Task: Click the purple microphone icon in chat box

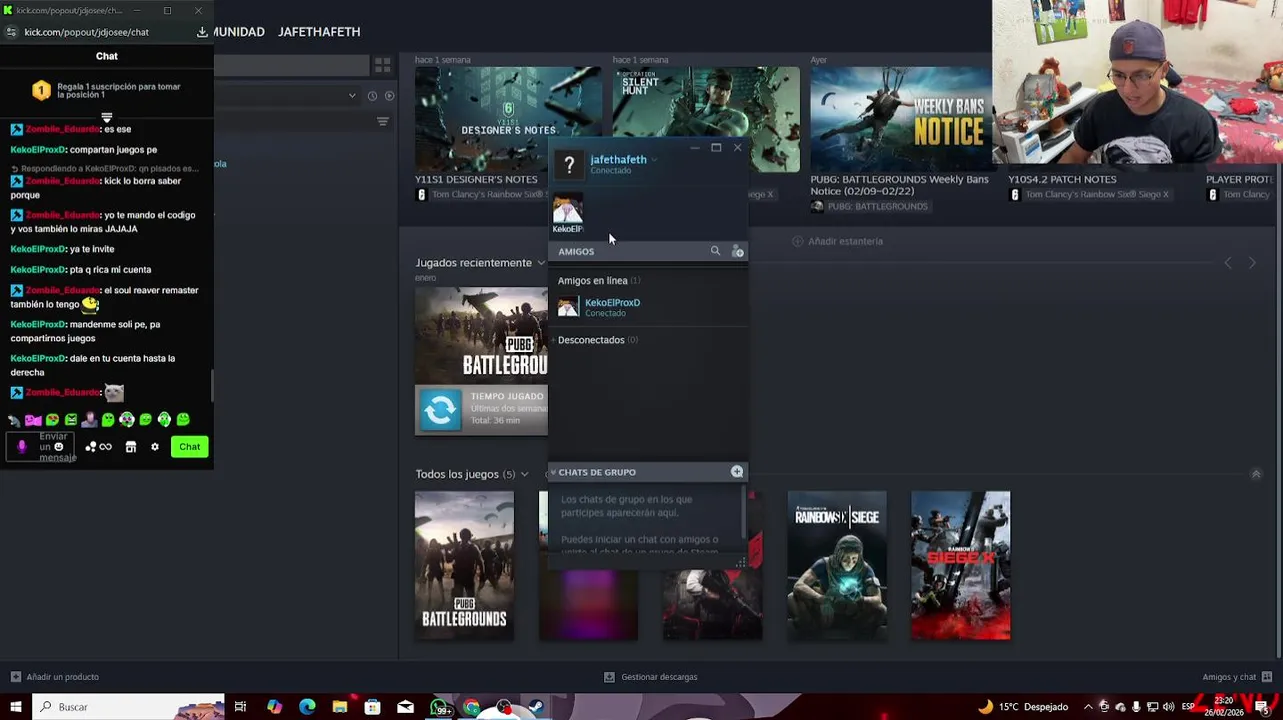Action: click(x=22, y=447)
